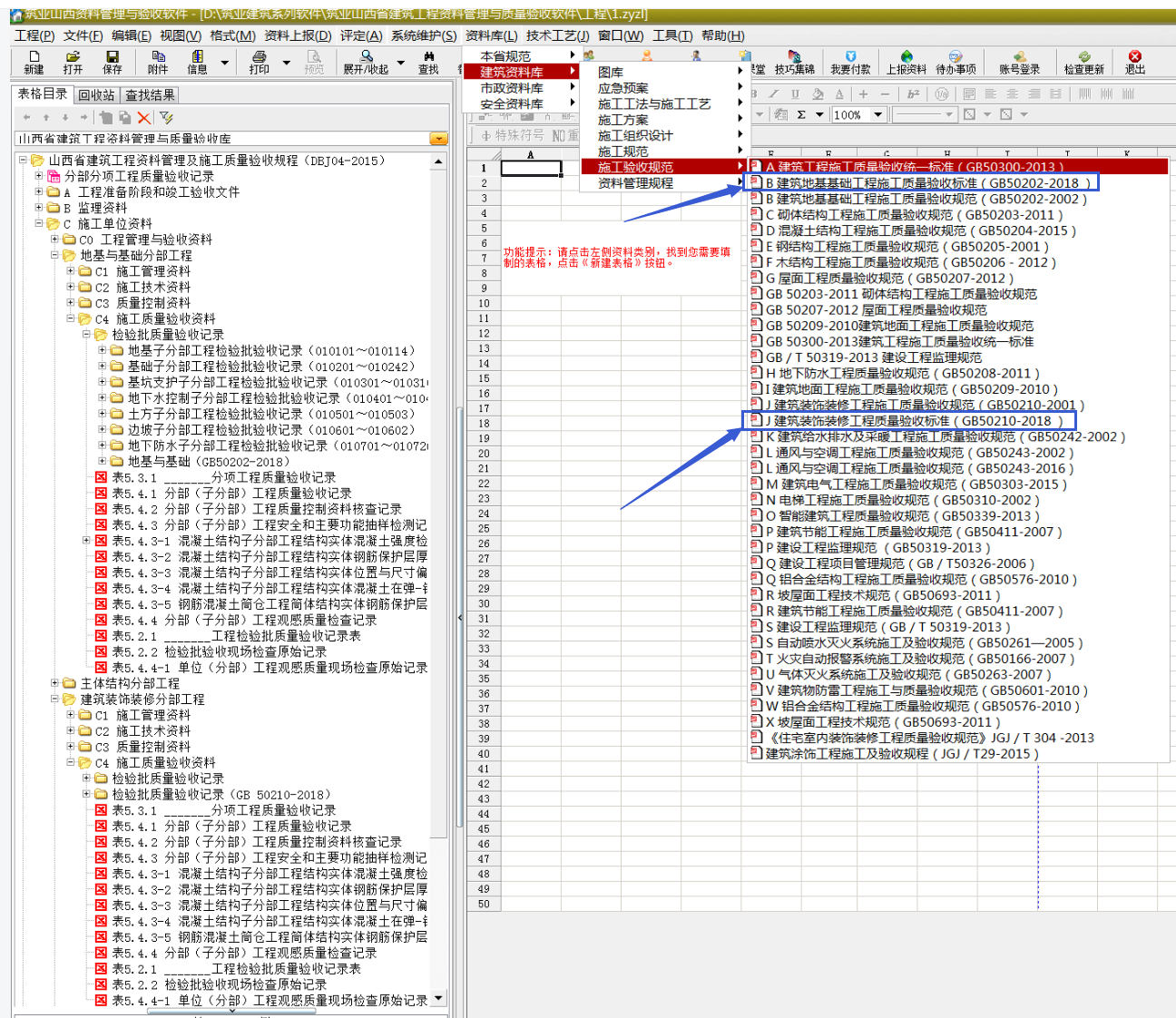Open the 评定(A) menu

pyautogui.click(x=361, y=35)
